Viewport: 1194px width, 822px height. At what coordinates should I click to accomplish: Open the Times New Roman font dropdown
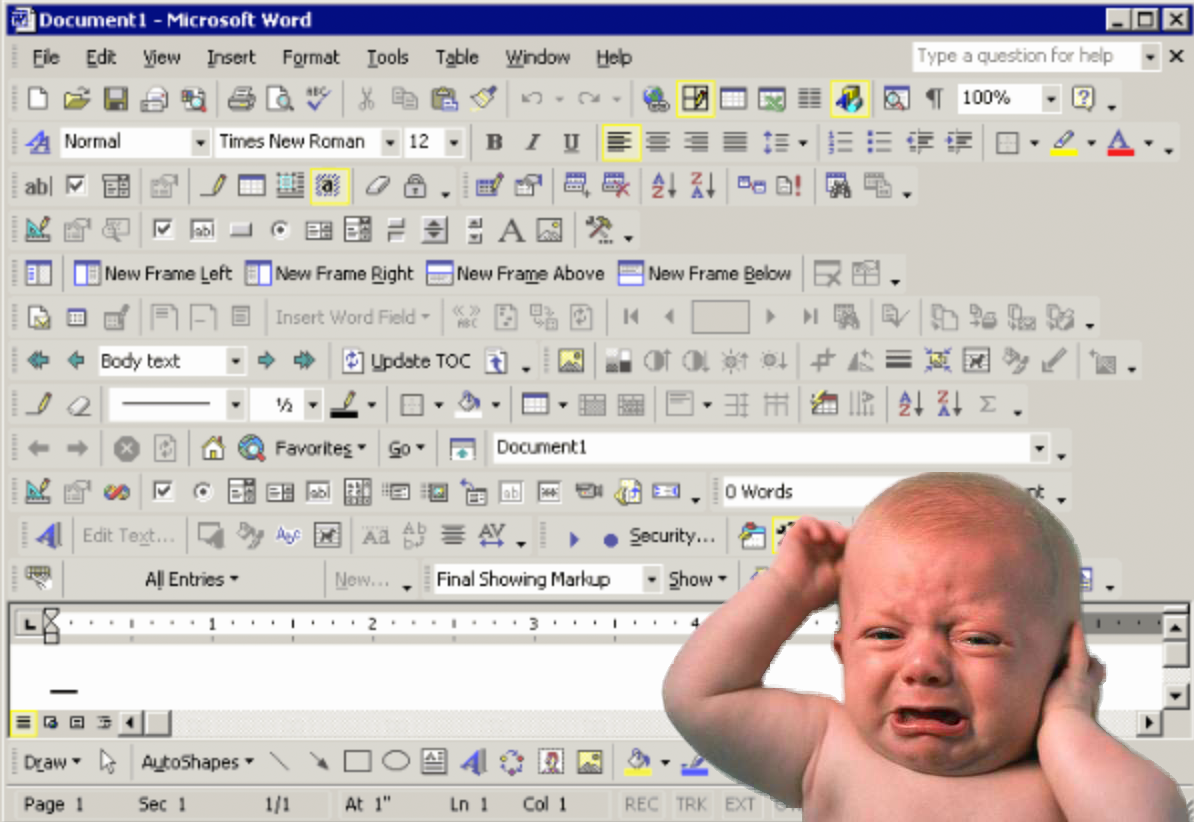pos(390,143)
